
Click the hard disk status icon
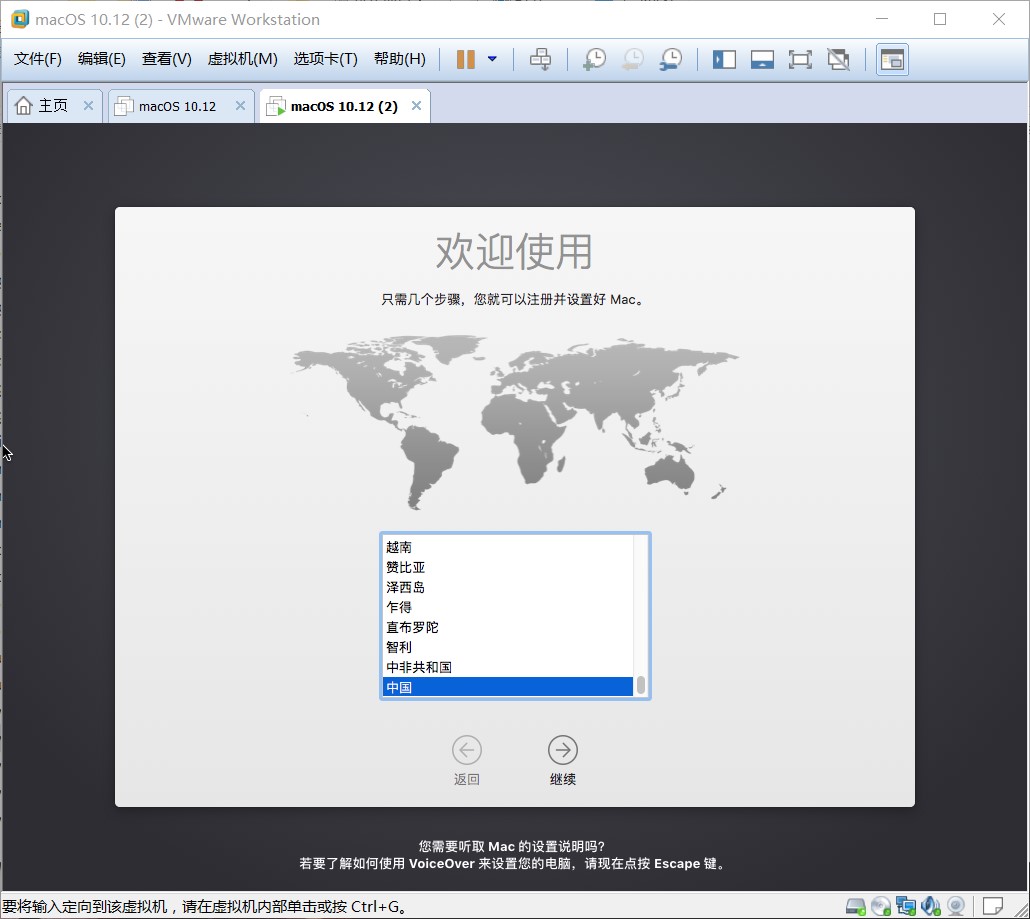click(855, 907)
